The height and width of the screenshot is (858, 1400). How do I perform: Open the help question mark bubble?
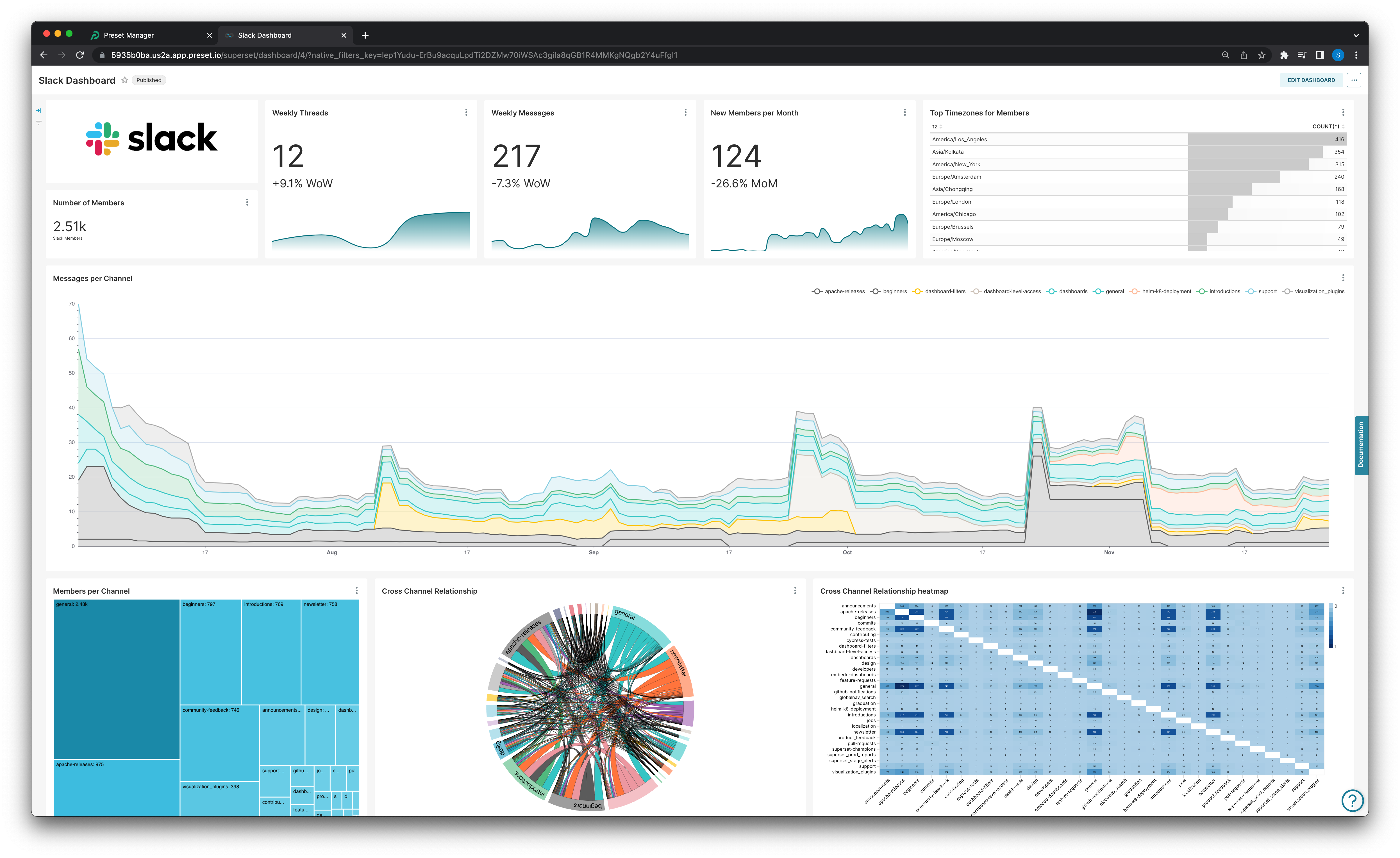(1352, 801)
